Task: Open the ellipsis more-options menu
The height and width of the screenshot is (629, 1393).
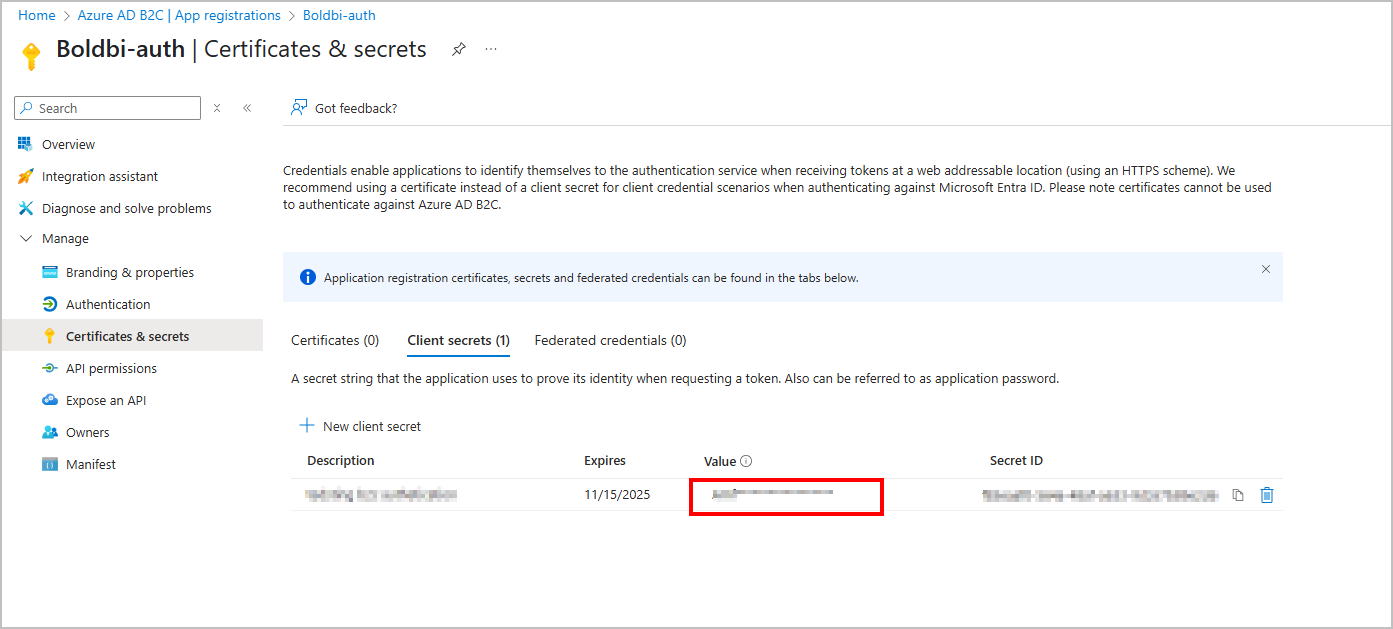Action: pos(490,48)
